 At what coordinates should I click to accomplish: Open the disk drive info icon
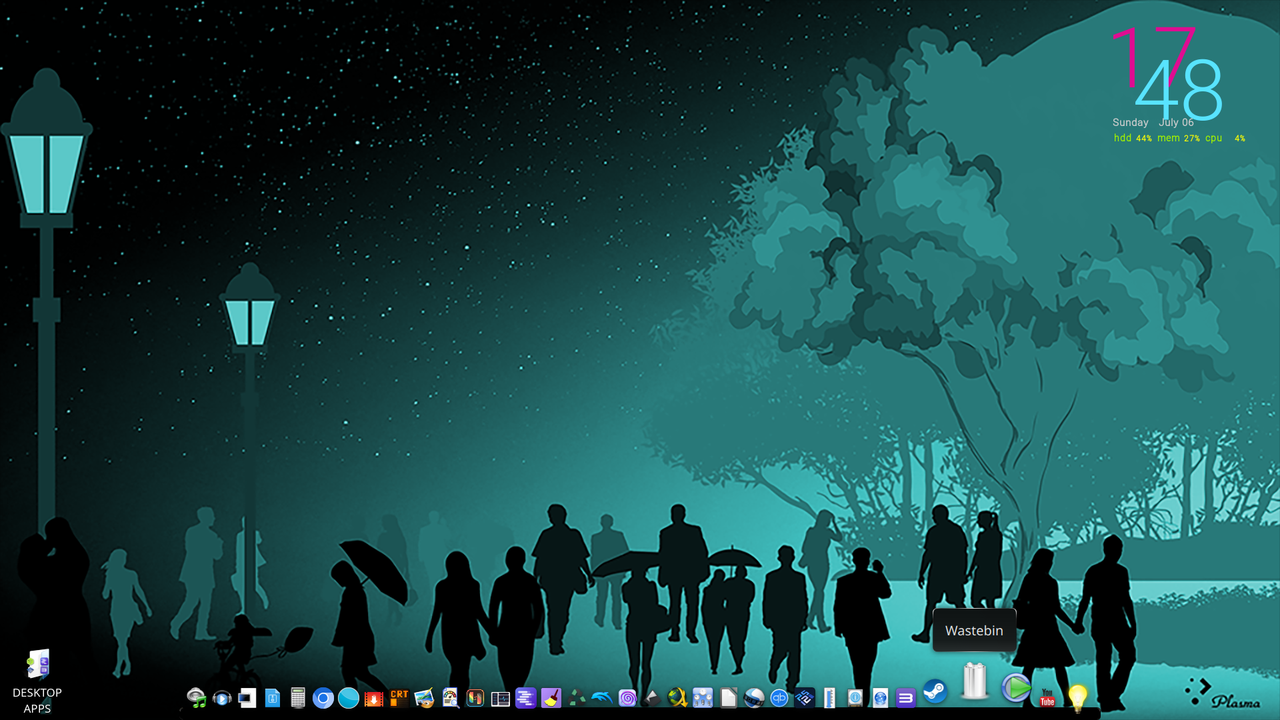(855, 698)
